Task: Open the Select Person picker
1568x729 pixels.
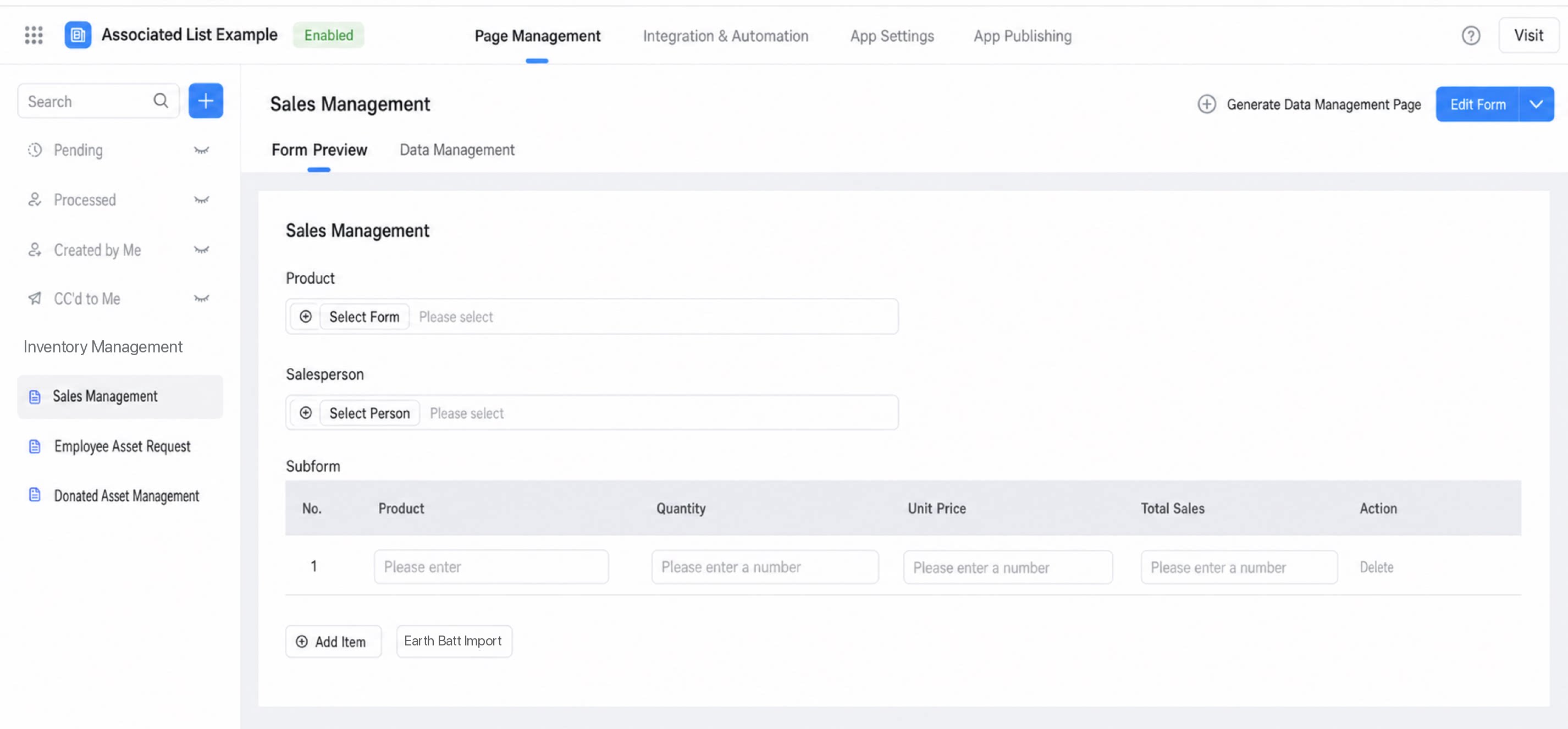Action: coord(369,413)
